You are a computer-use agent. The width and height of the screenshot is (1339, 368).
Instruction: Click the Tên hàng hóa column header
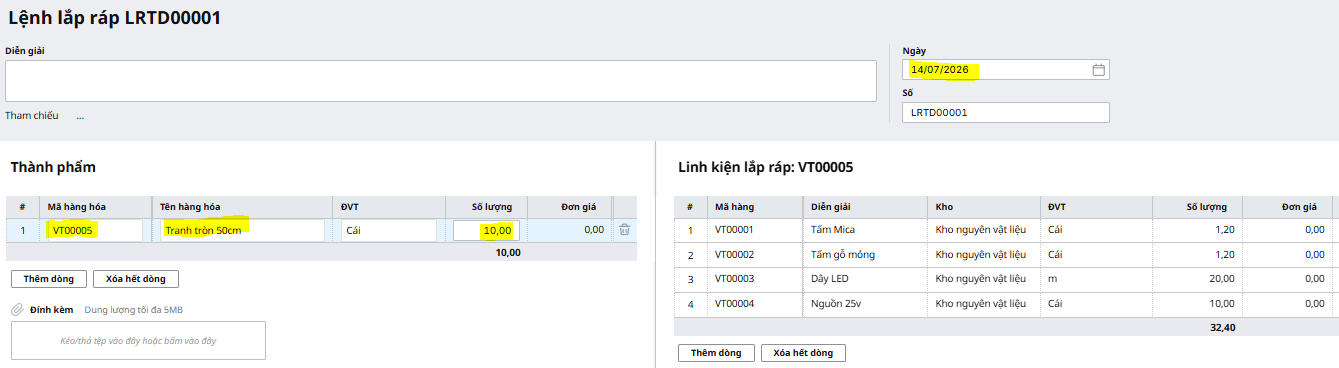coord(243,207)
